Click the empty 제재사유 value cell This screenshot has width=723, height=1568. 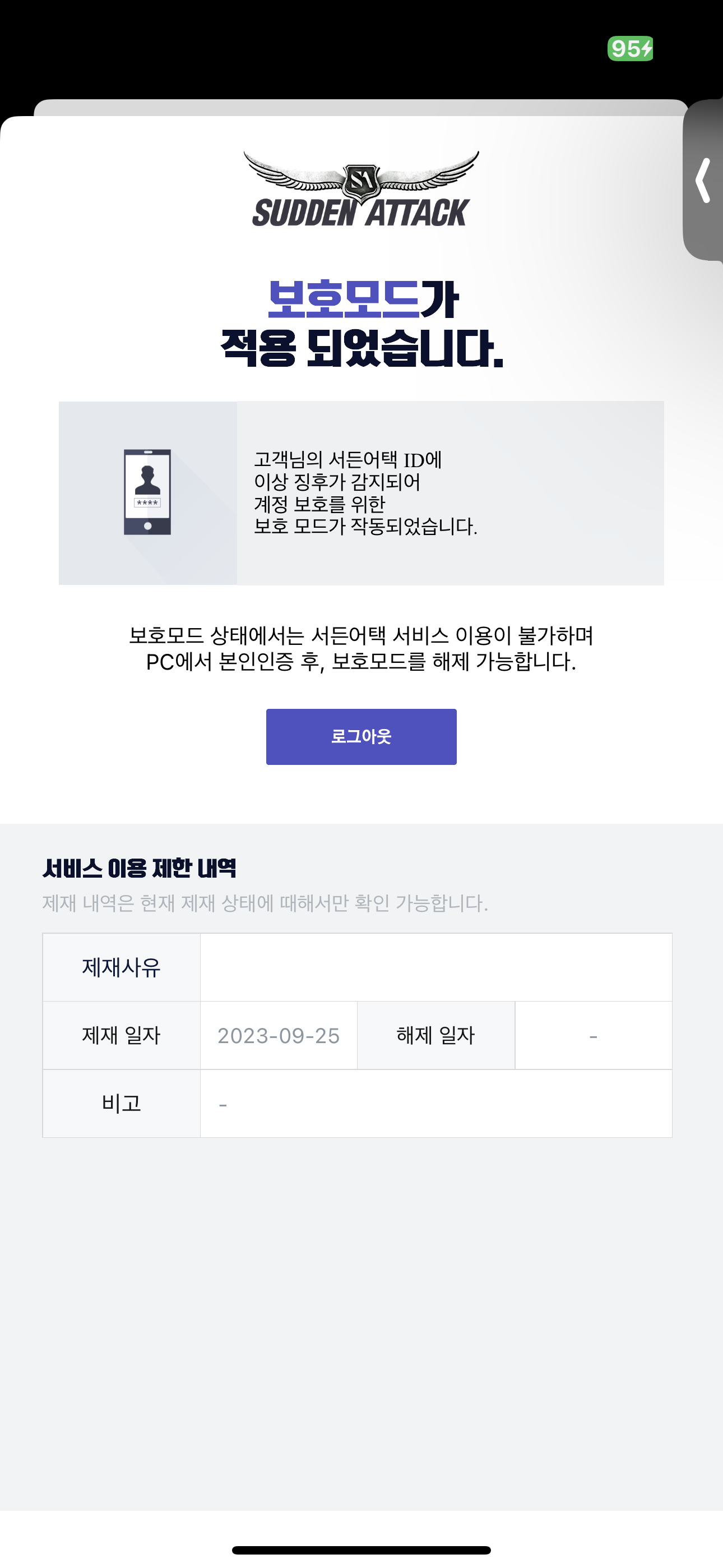point(435,967)
